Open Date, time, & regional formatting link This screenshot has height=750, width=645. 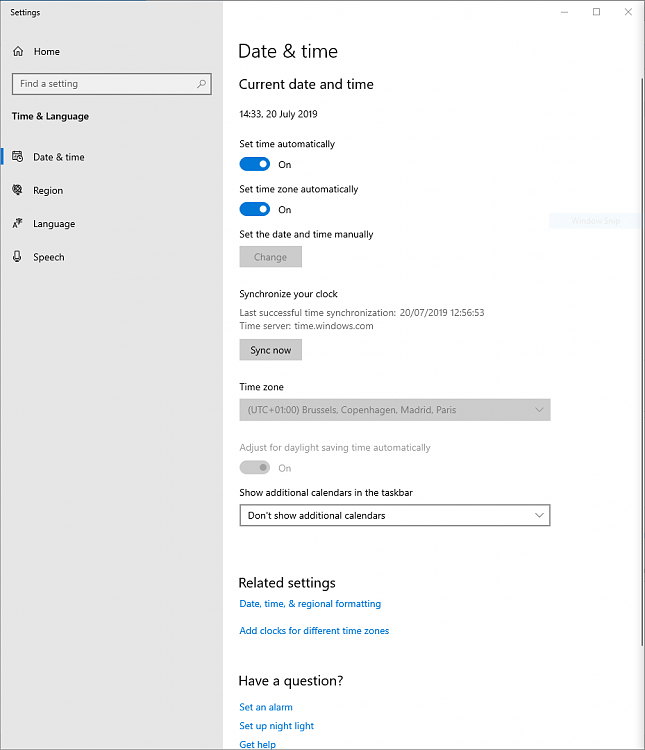tap(310, 604)
